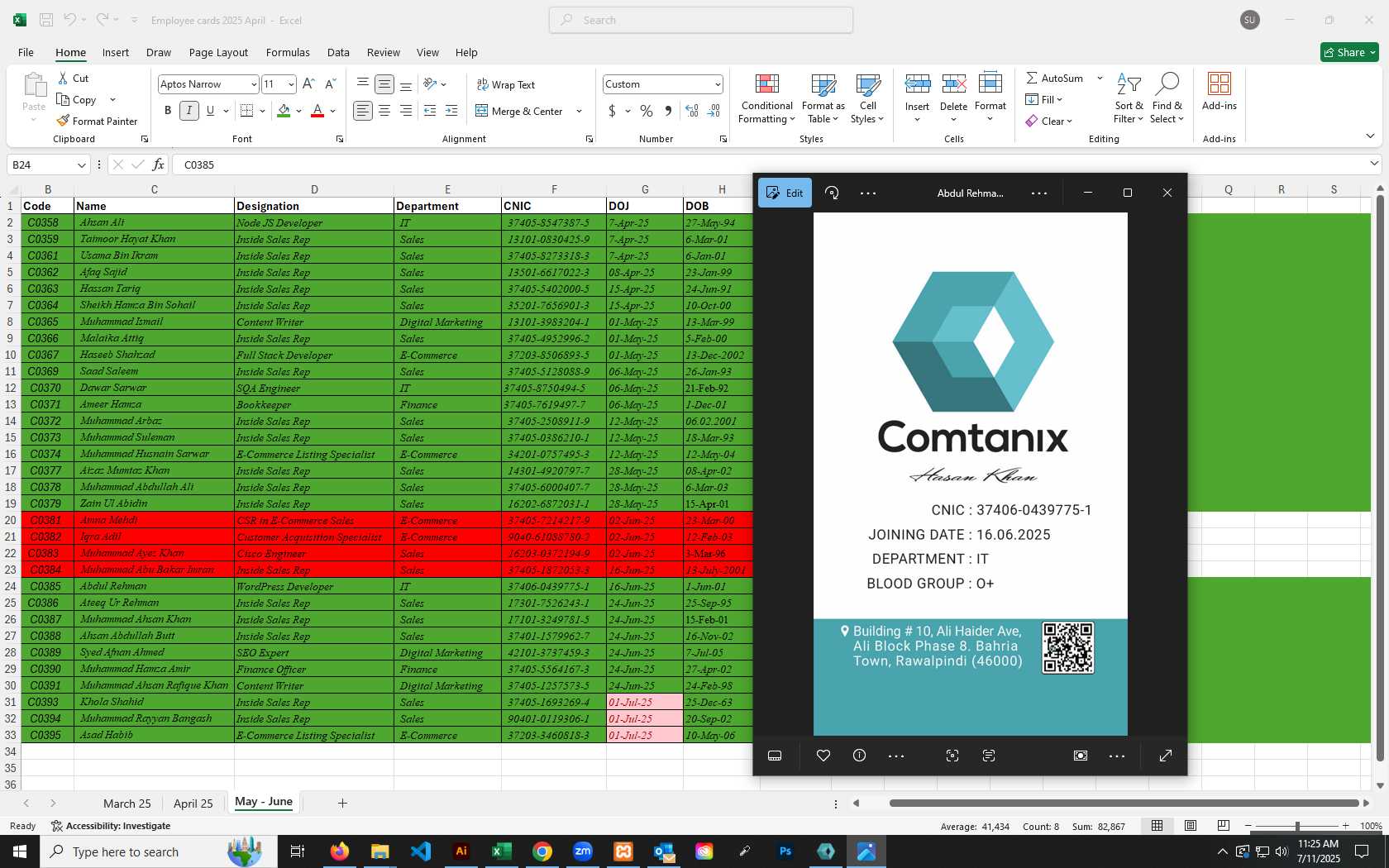Apply the red Font Color A
The width and height of the screenshot is (1389, 868).
[317, 111]
